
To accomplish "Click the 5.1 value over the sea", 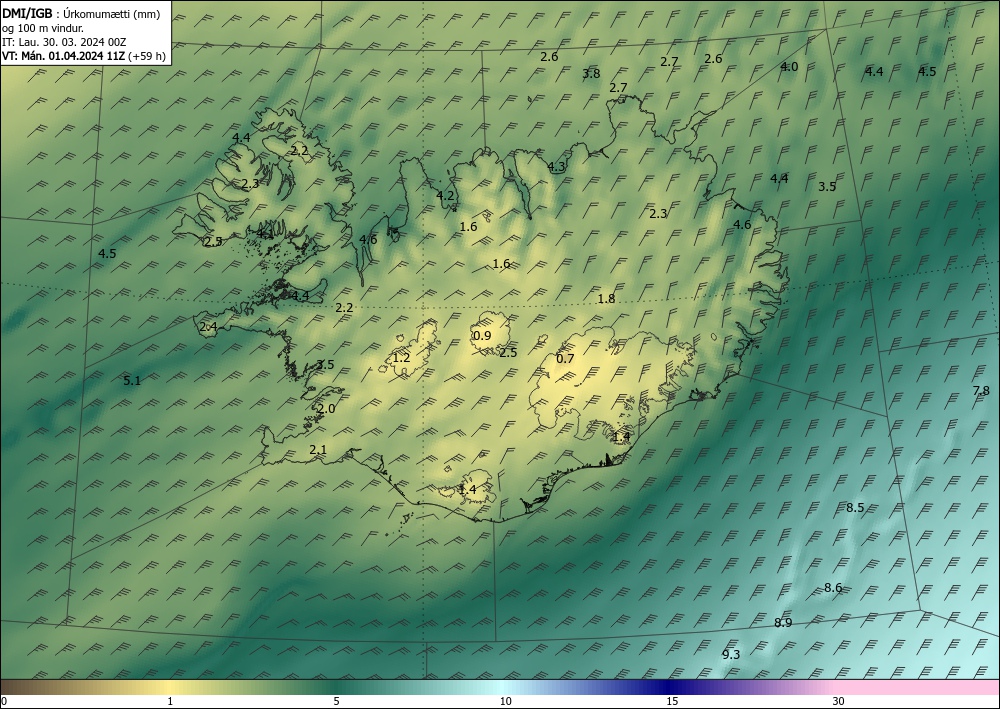I will click(x=132, y=381).
